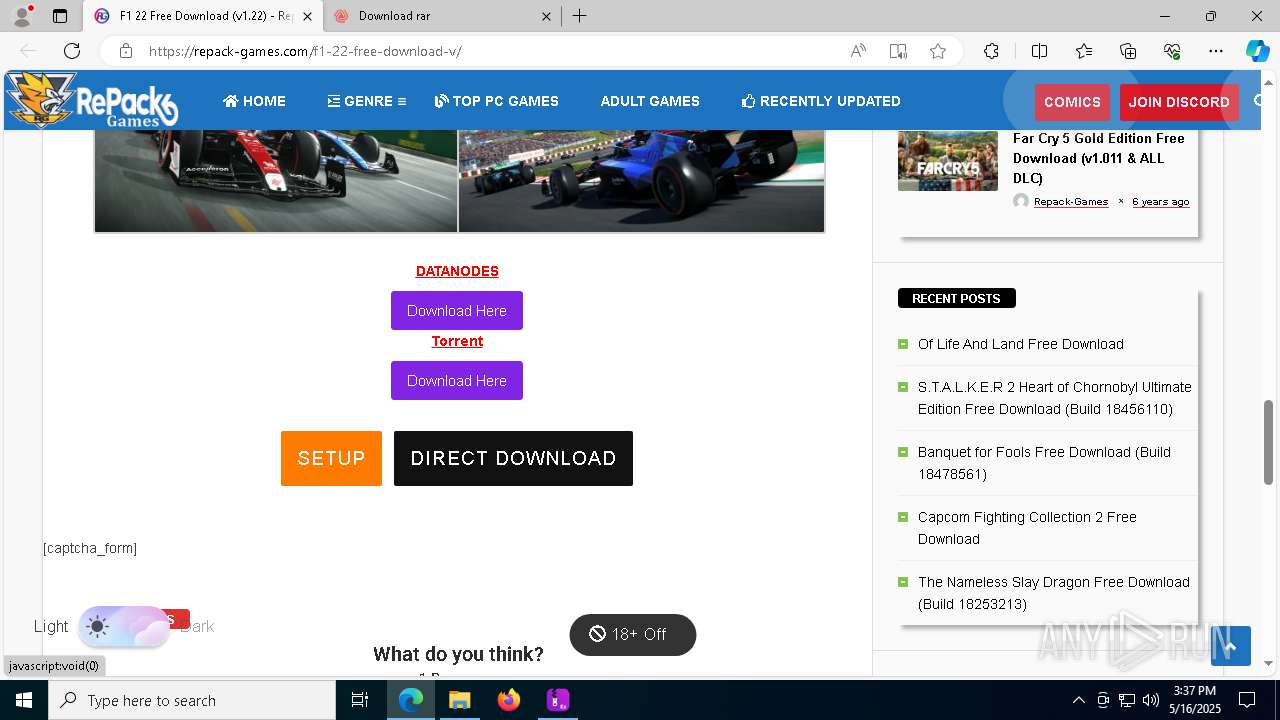
Task: Click the address bar URL
Action: (305, 51)
